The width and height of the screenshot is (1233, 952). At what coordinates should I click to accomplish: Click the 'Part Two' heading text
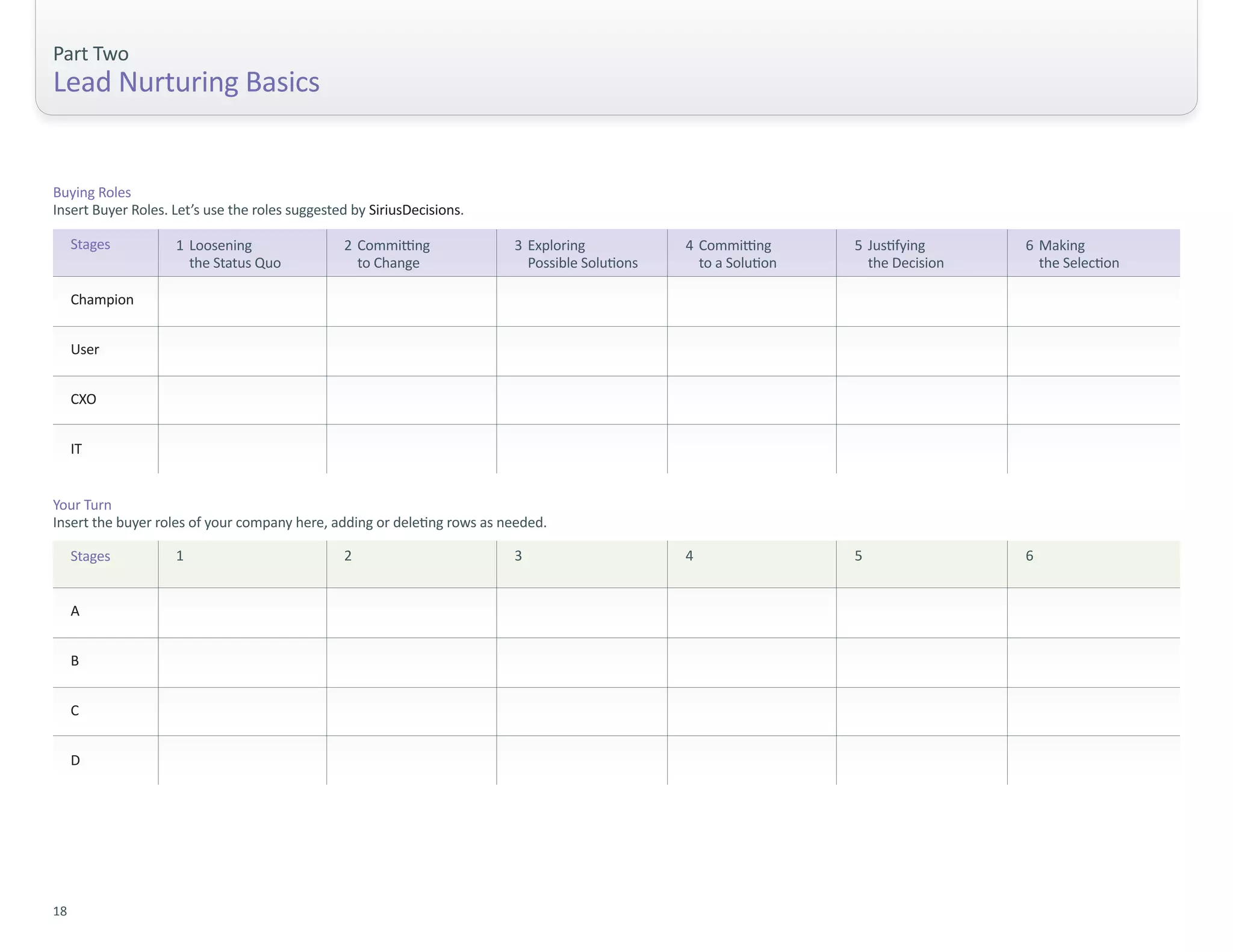pos(90,54)
